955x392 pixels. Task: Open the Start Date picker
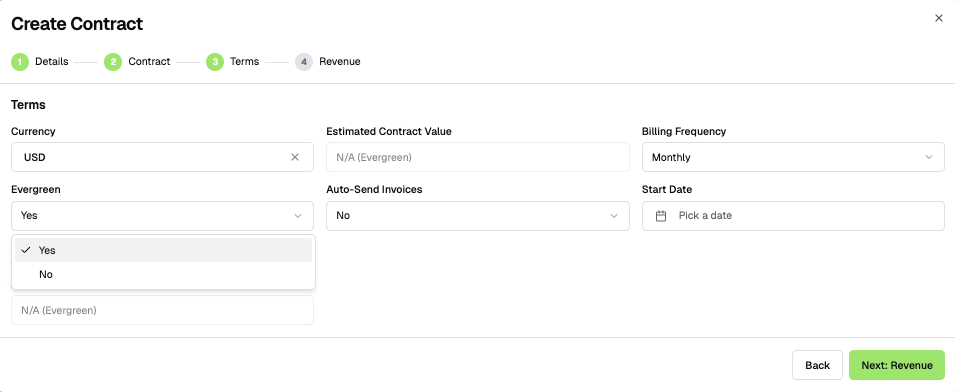pos(793,216)
